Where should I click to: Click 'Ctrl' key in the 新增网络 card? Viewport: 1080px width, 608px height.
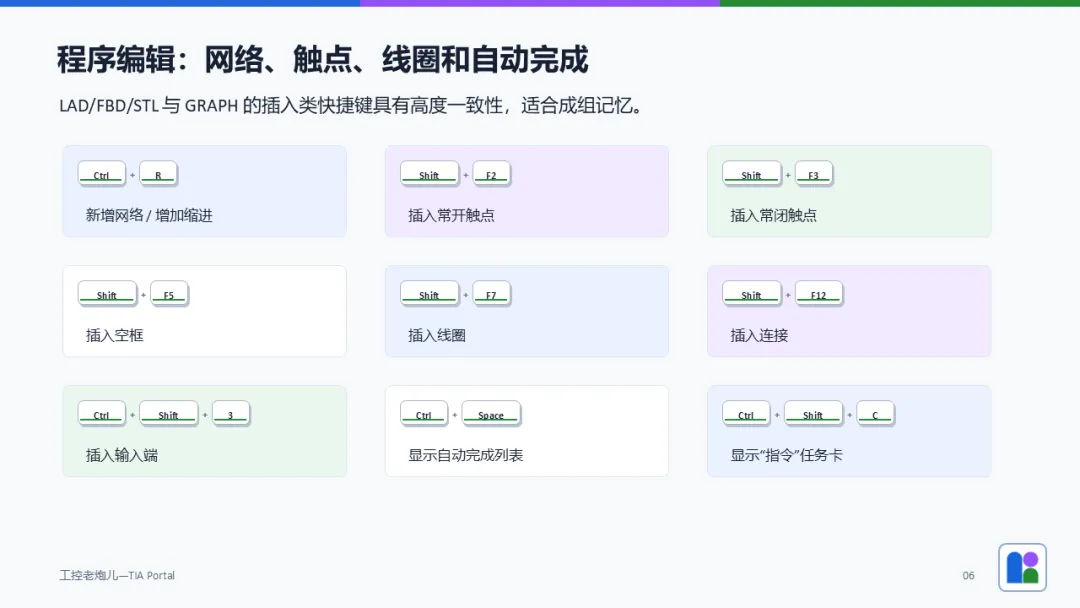pyautogui.click(x=102, y=174)
